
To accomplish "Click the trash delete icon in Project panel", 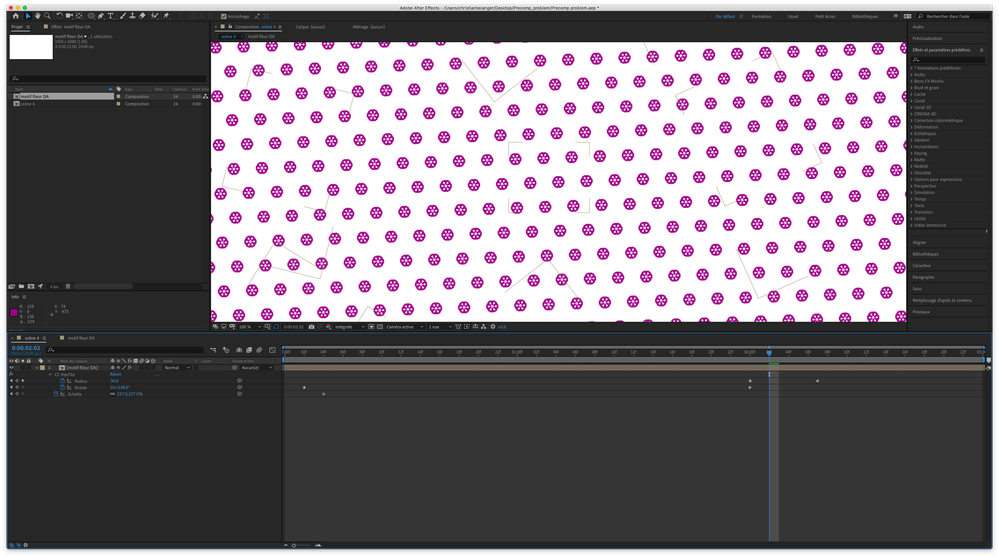I will 68,286.
